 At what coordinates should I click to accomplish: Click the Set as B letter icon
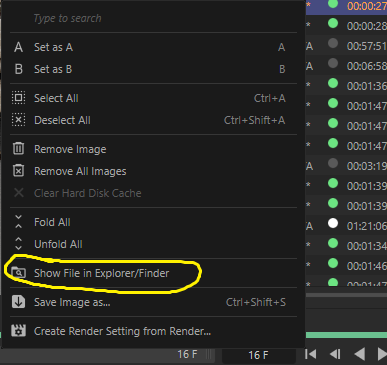(18, 69)
